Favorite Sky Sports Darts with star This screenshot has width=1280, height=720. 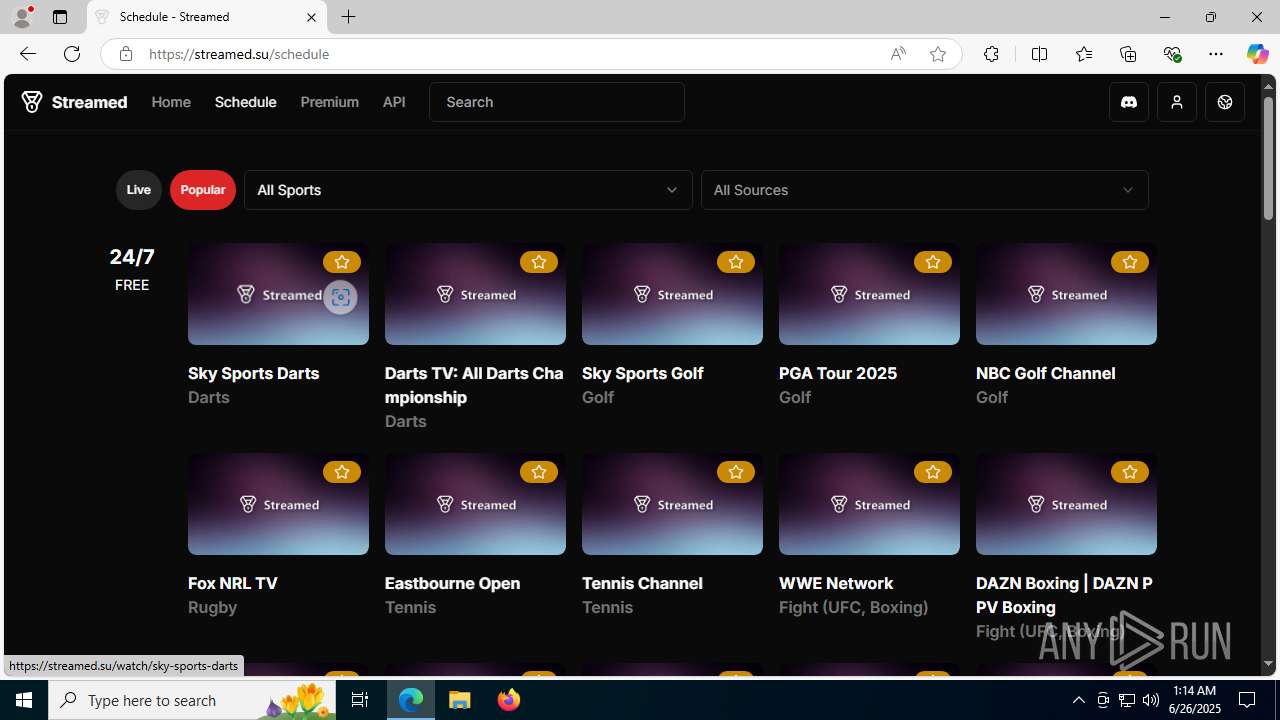coord(342,262)
